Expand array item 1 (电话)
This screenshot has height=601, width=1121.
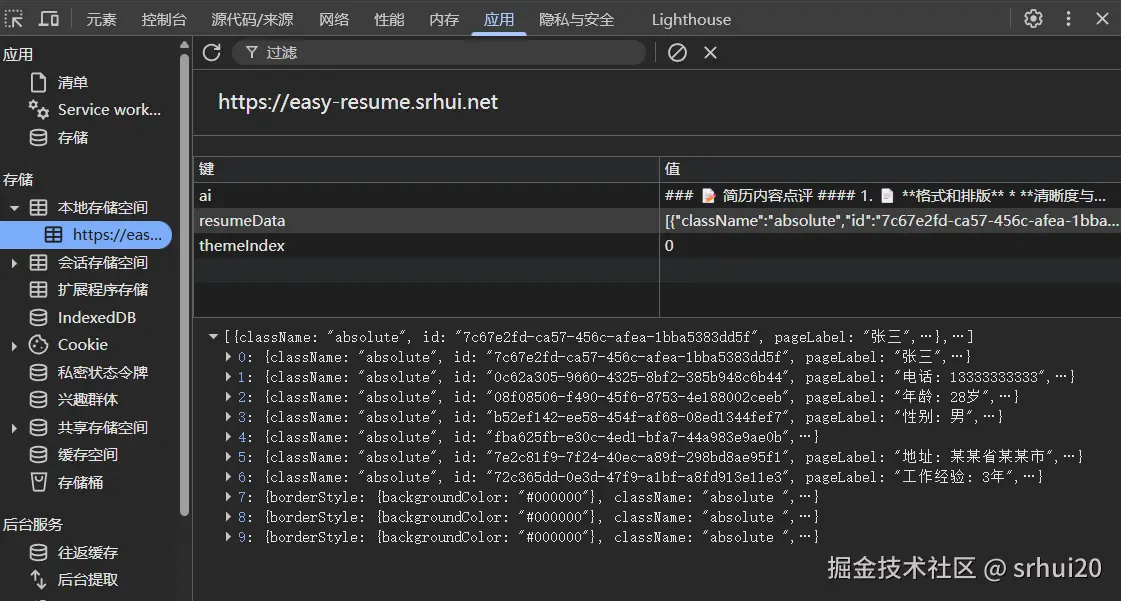click(x=228, y=376)
